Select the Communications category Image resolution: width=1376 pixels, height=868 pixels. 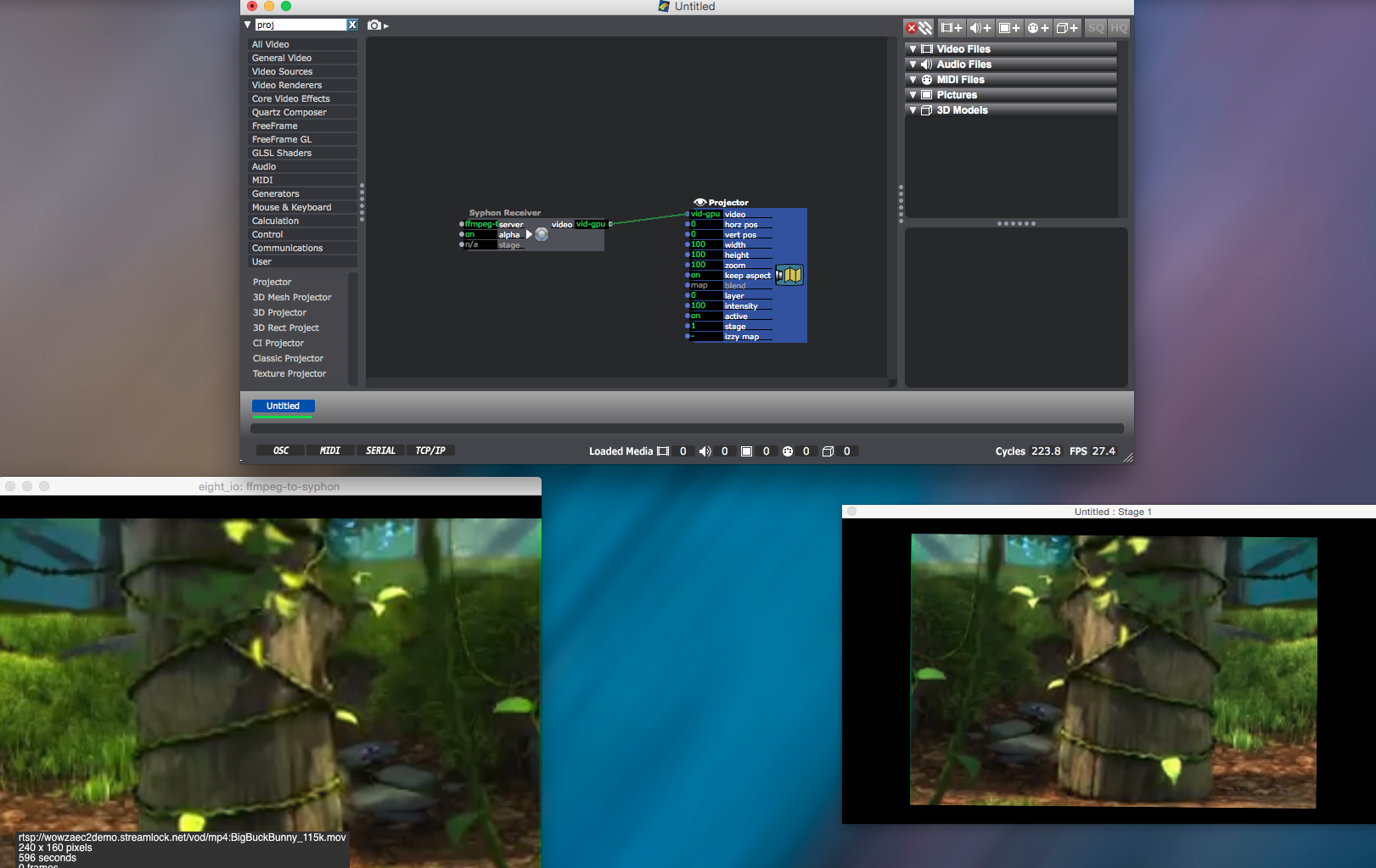pos(302,248)
